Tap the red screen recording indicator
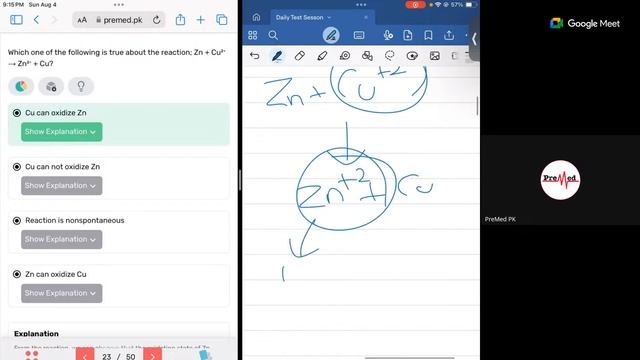This screenshot has height=360, width=640. pos(415,5)
